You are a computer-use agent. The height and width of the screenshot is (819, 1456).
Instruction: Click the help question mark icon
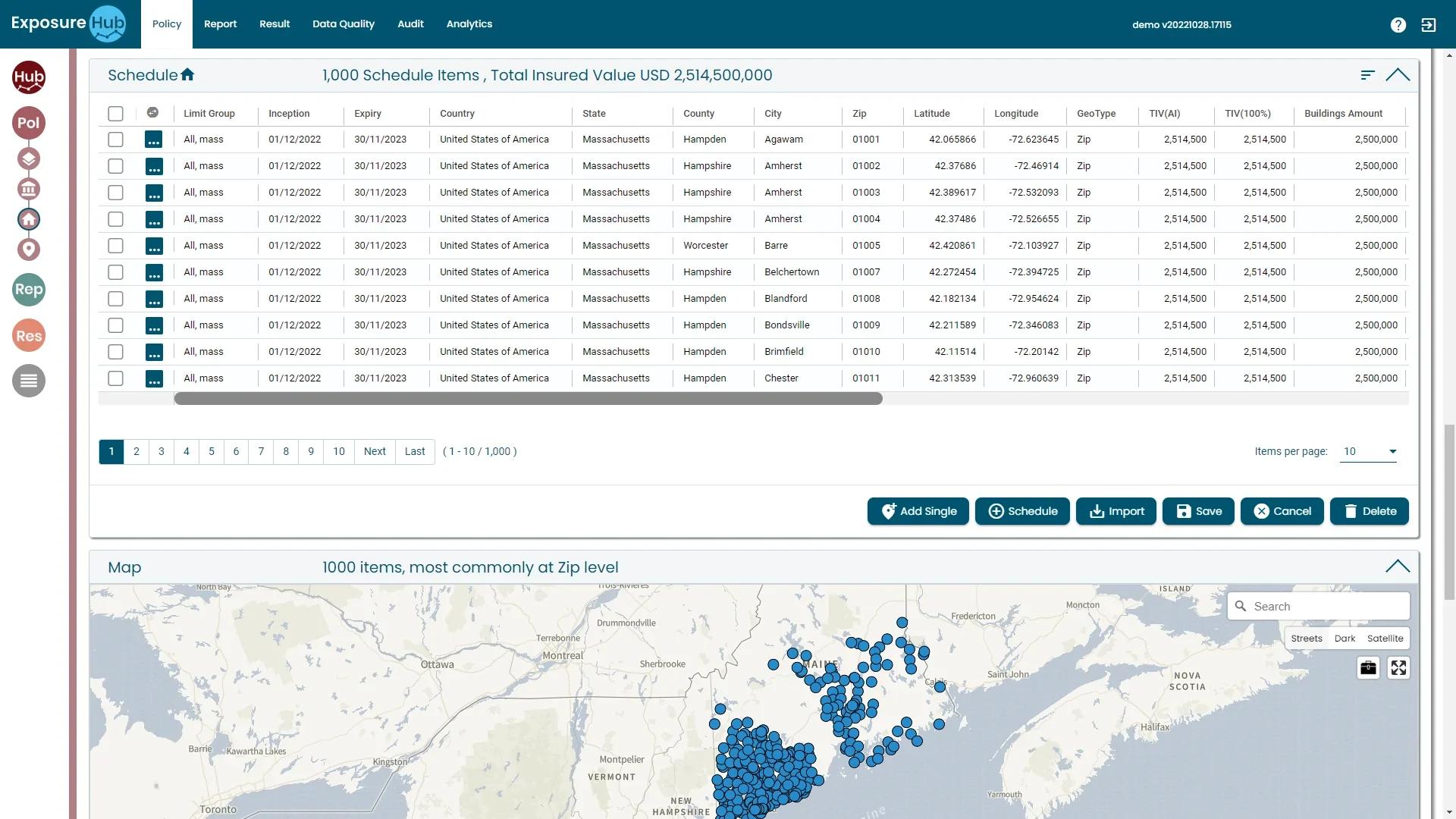(x=1398, y=25)
